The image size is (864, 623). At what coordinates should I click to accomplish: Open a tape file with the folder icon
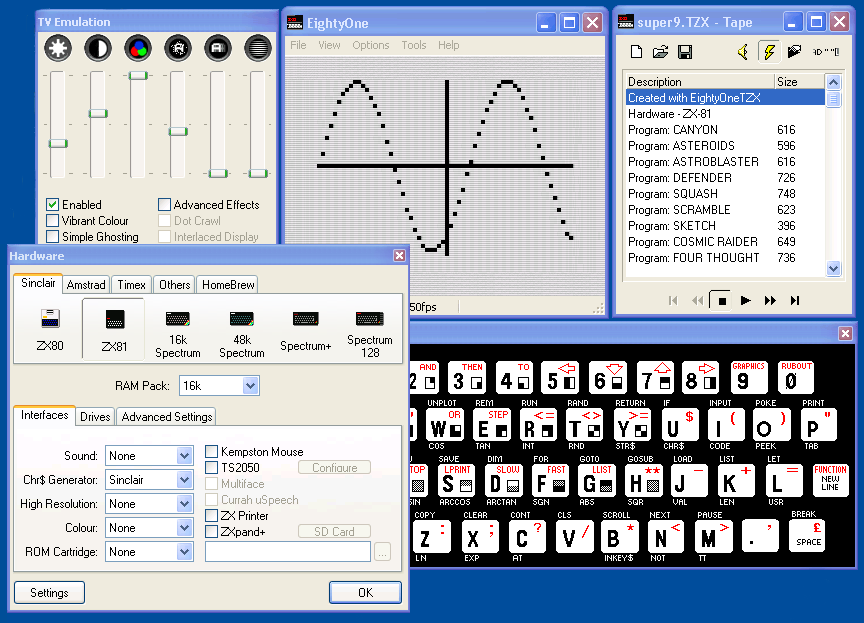point(660,52)
